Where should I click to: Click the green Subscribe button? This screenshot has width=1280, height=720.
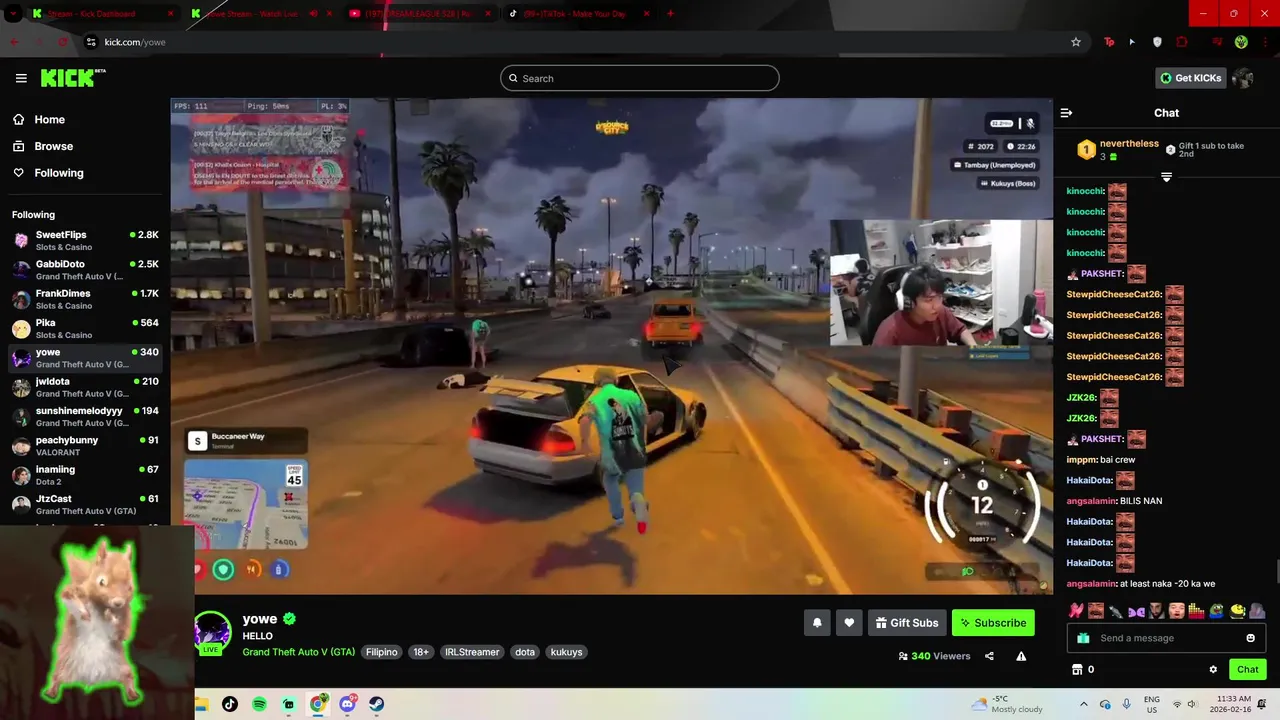pos(993,623)
